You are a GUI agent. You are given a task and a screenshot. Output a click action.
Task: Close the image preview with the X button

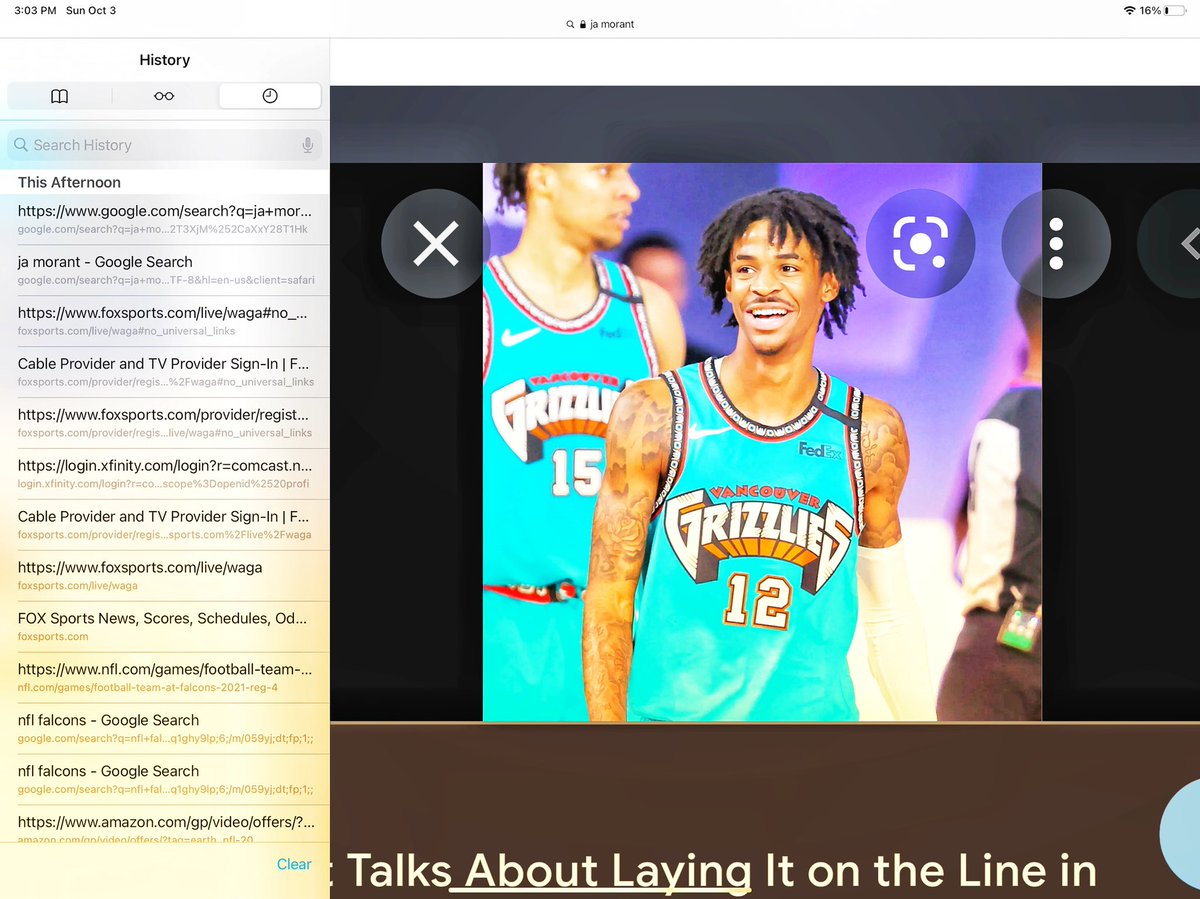[436, 243]
